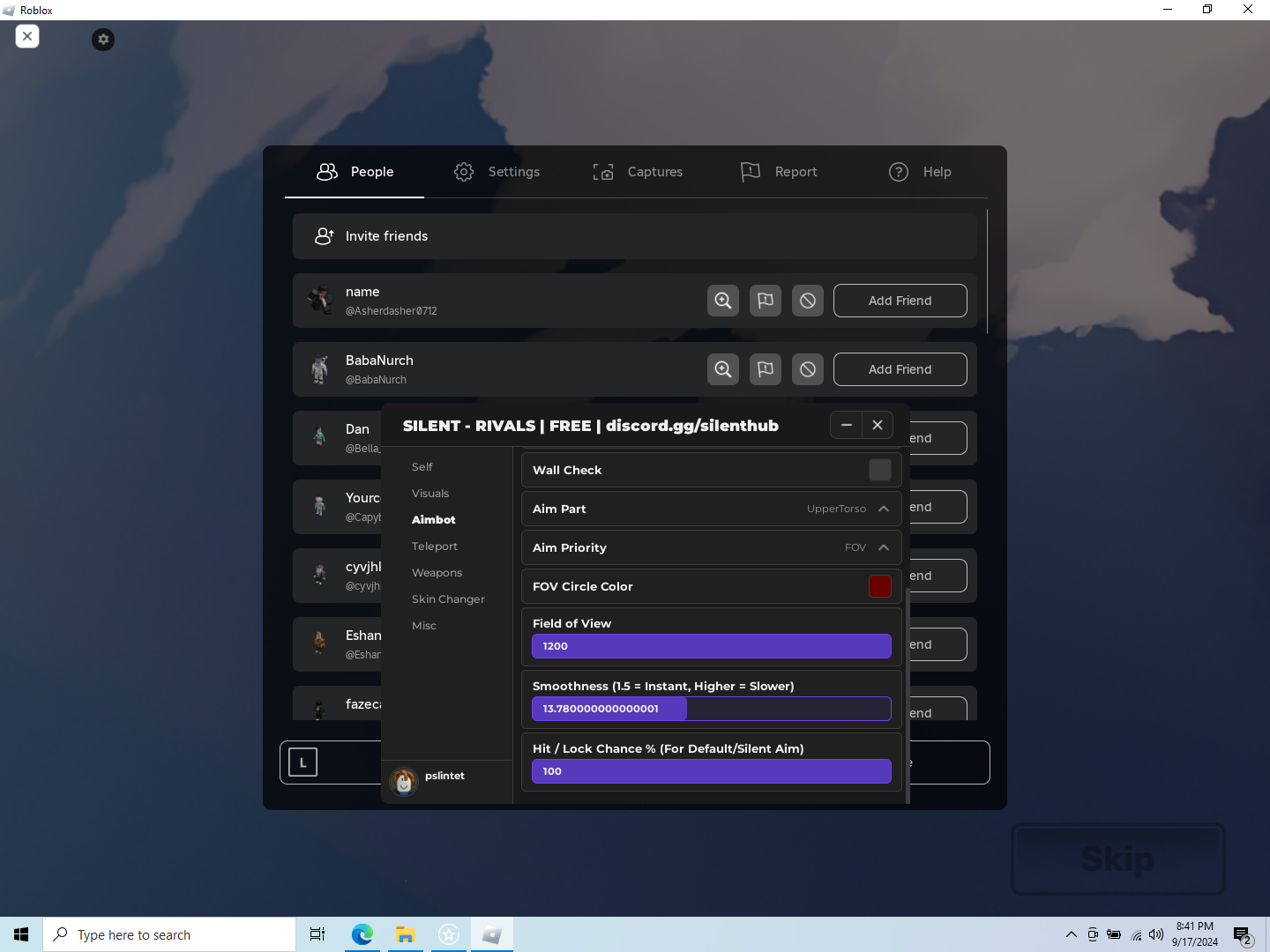
Task: Click the active Roblox taskbar icon
Action: (492, 934)
